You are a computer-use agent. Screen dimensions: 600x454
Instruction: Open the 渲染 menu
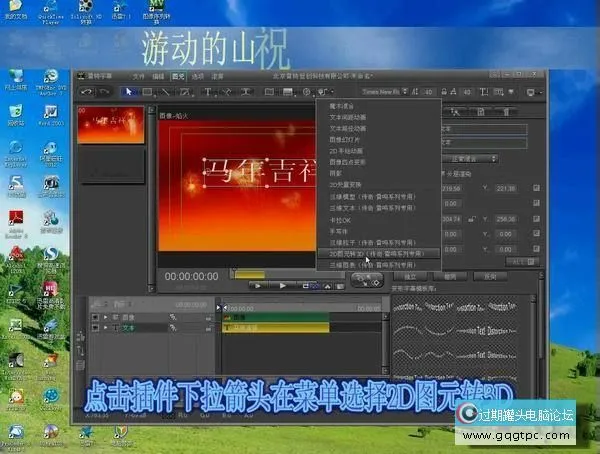pos(217,76)
